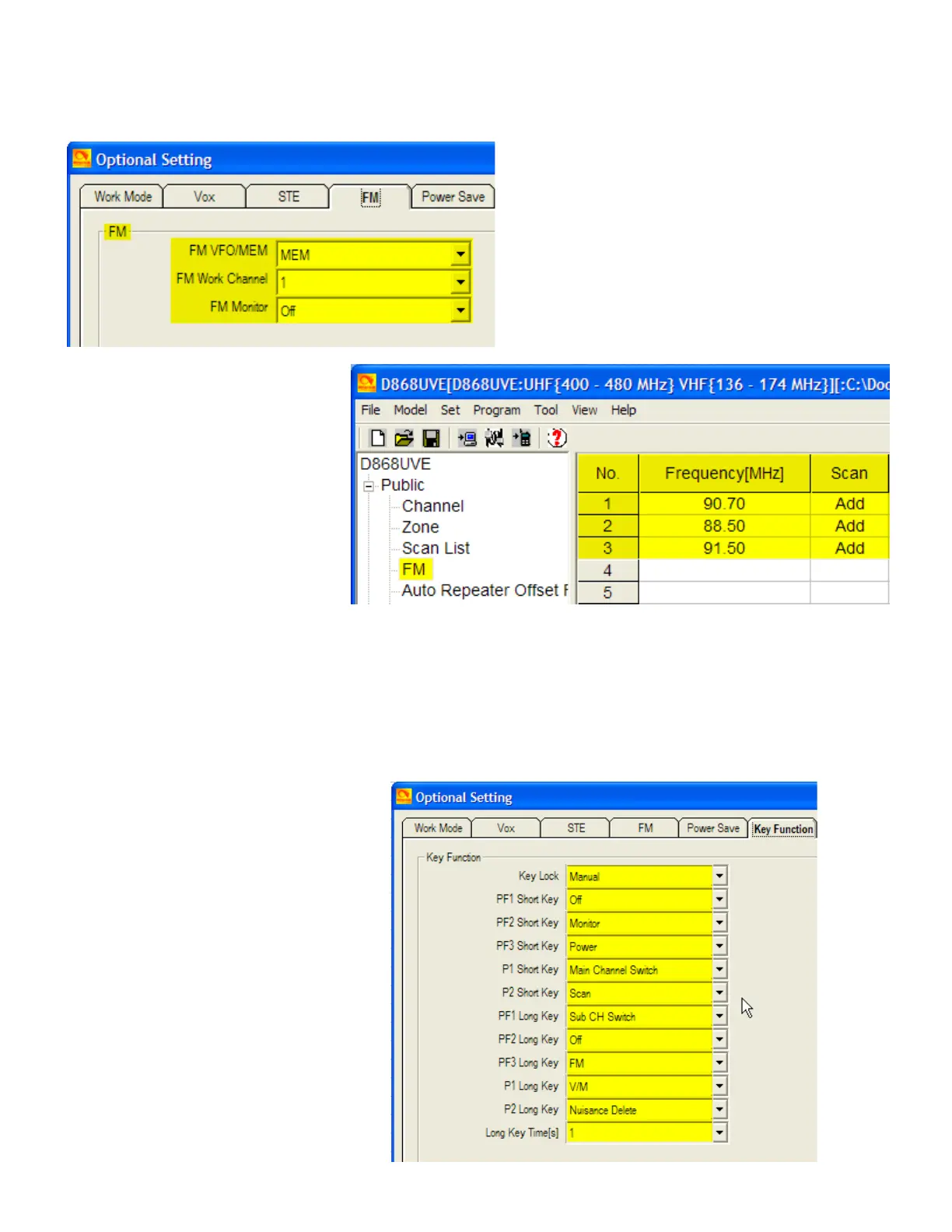
Task: Select the Key Function tab
Action: pos(783,829)
